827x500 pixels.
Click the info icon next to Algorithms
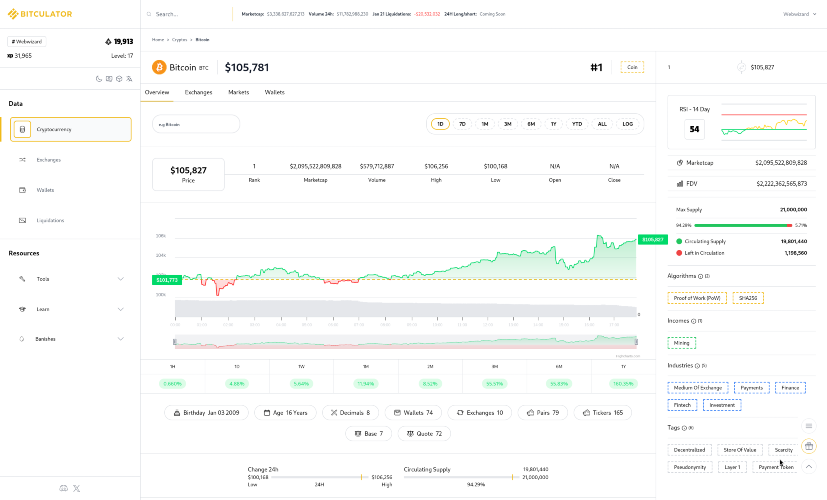pyautogui.click(x=700, y=276)
